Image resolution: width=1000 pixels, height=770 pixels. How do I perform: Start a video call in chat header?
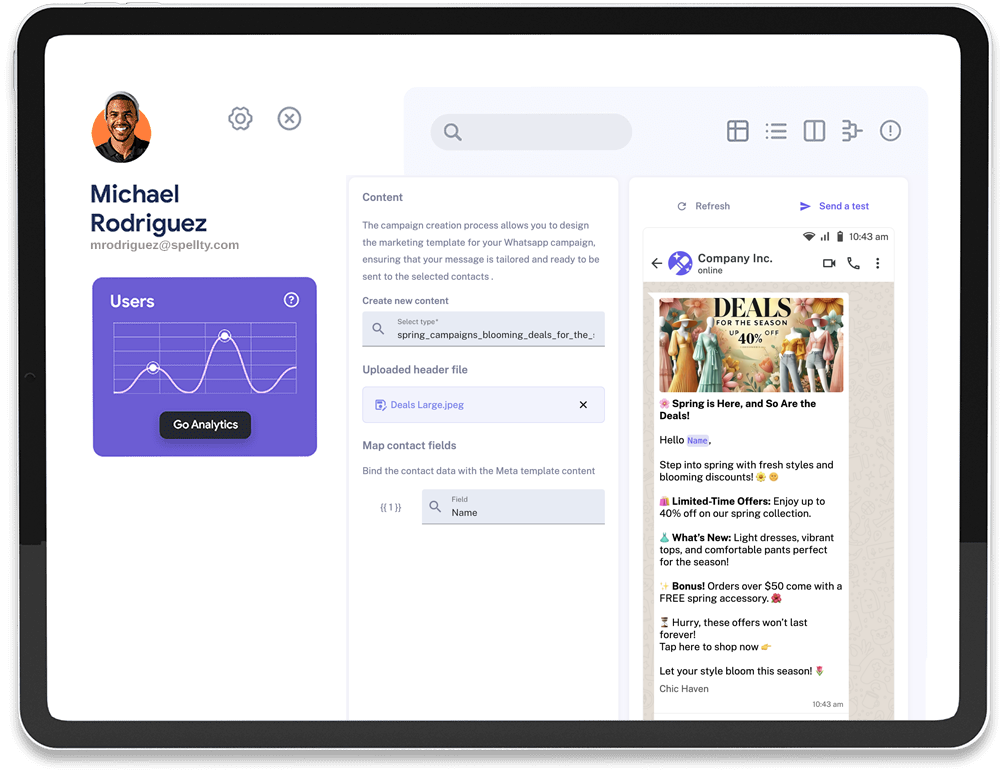[829, 264]
